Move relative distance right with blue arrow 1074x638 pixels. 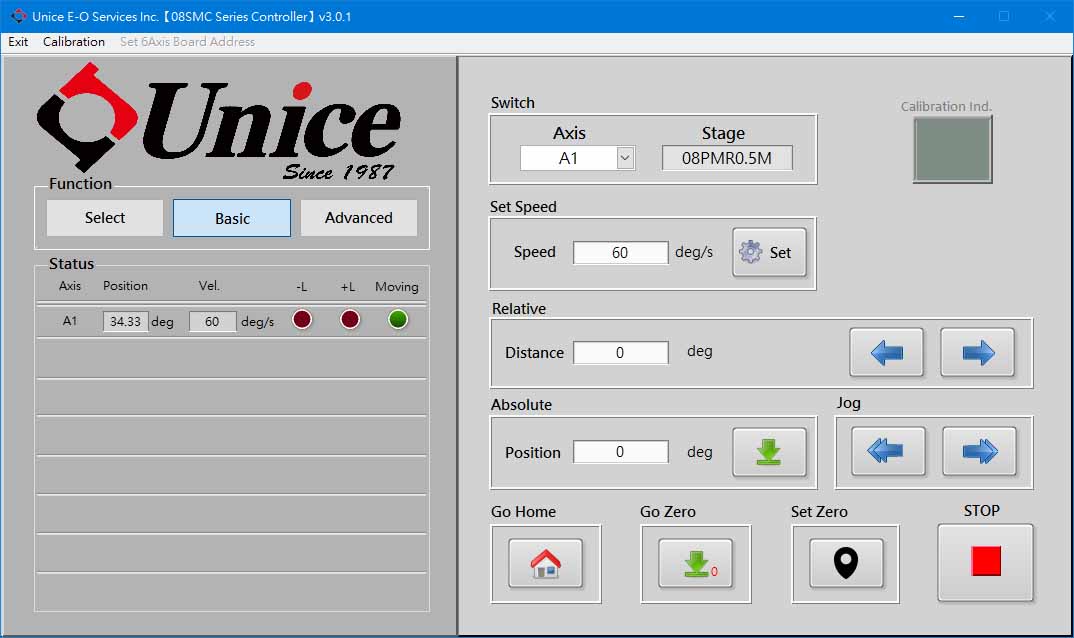point(977,352)
